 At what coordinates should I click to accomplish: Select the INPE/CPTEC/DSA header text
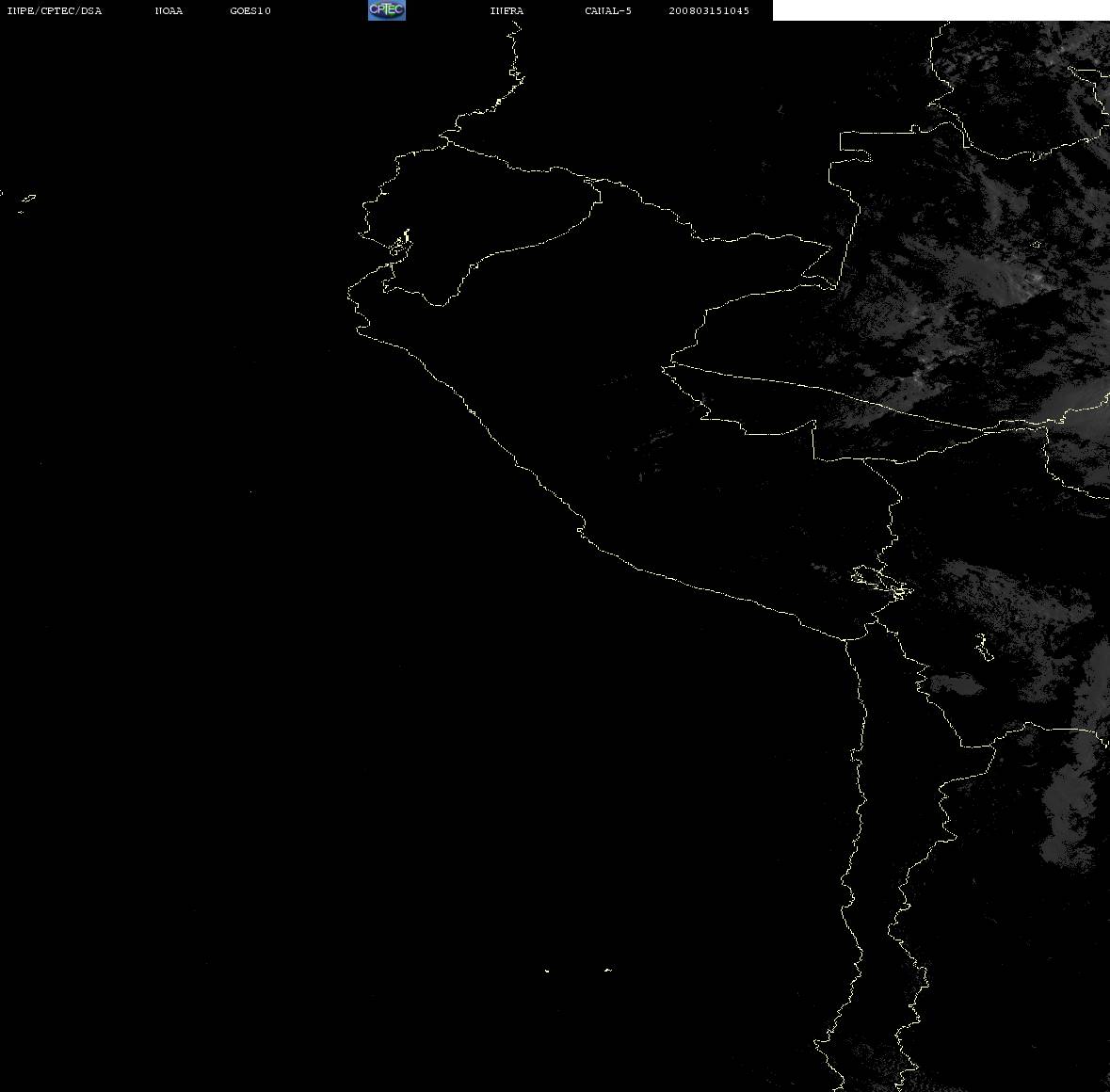point(55,10)
